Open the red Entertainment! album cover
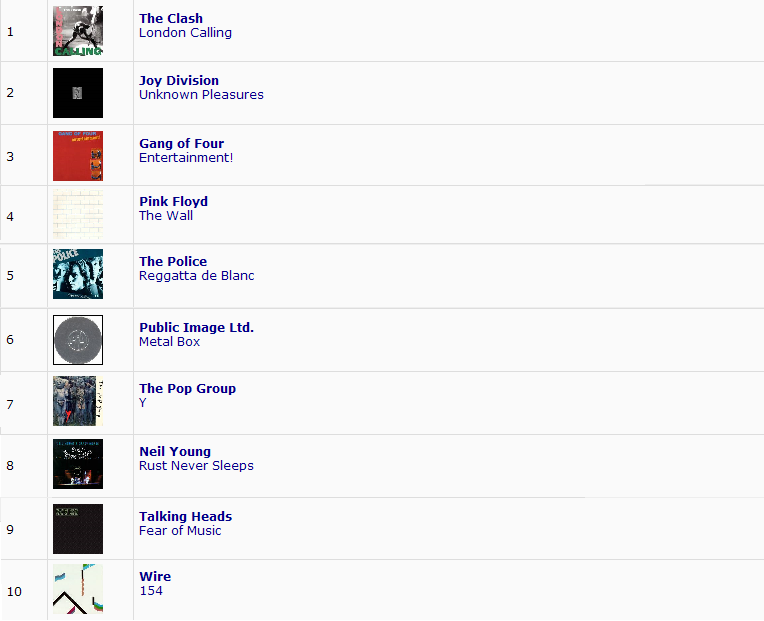764x621 pixels. [x=78, y=156]
